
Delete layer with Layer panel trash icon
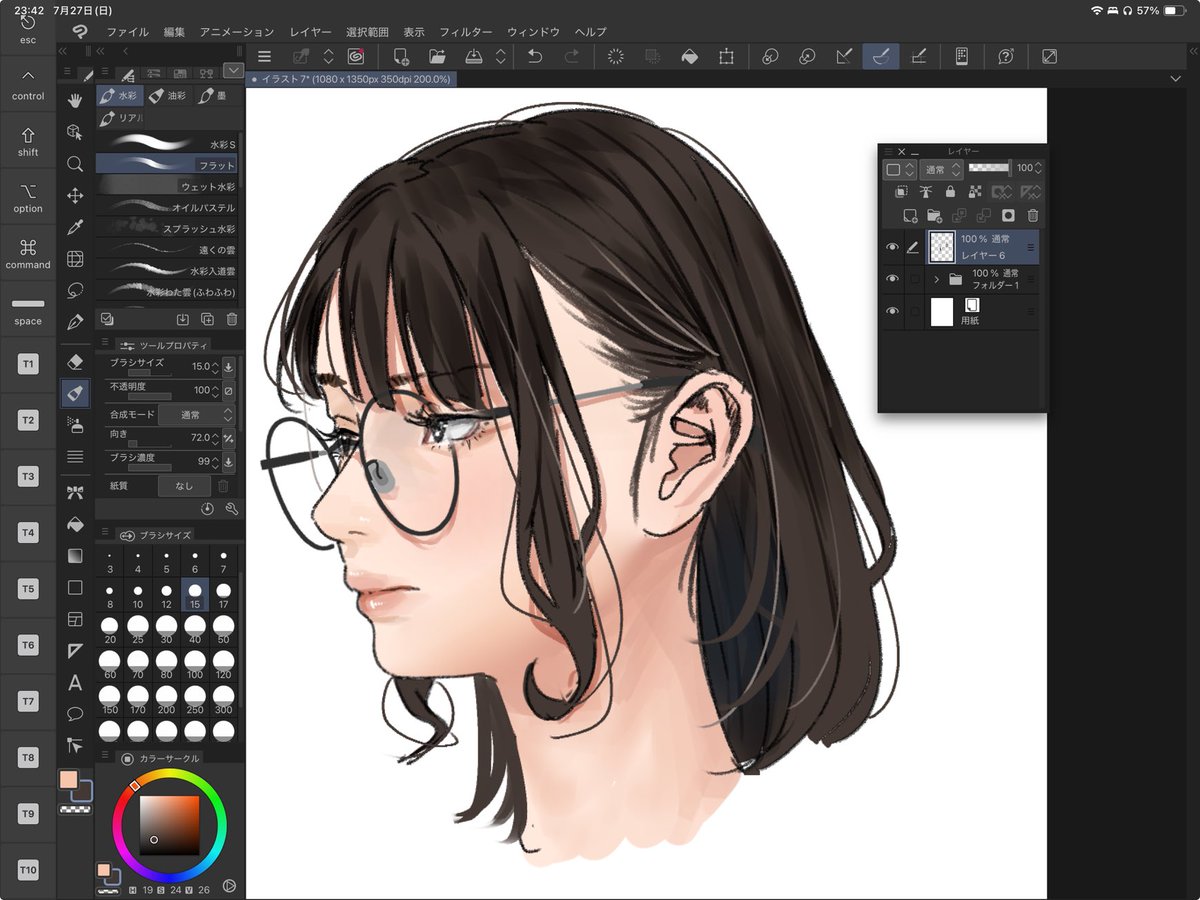point(1033,215)
